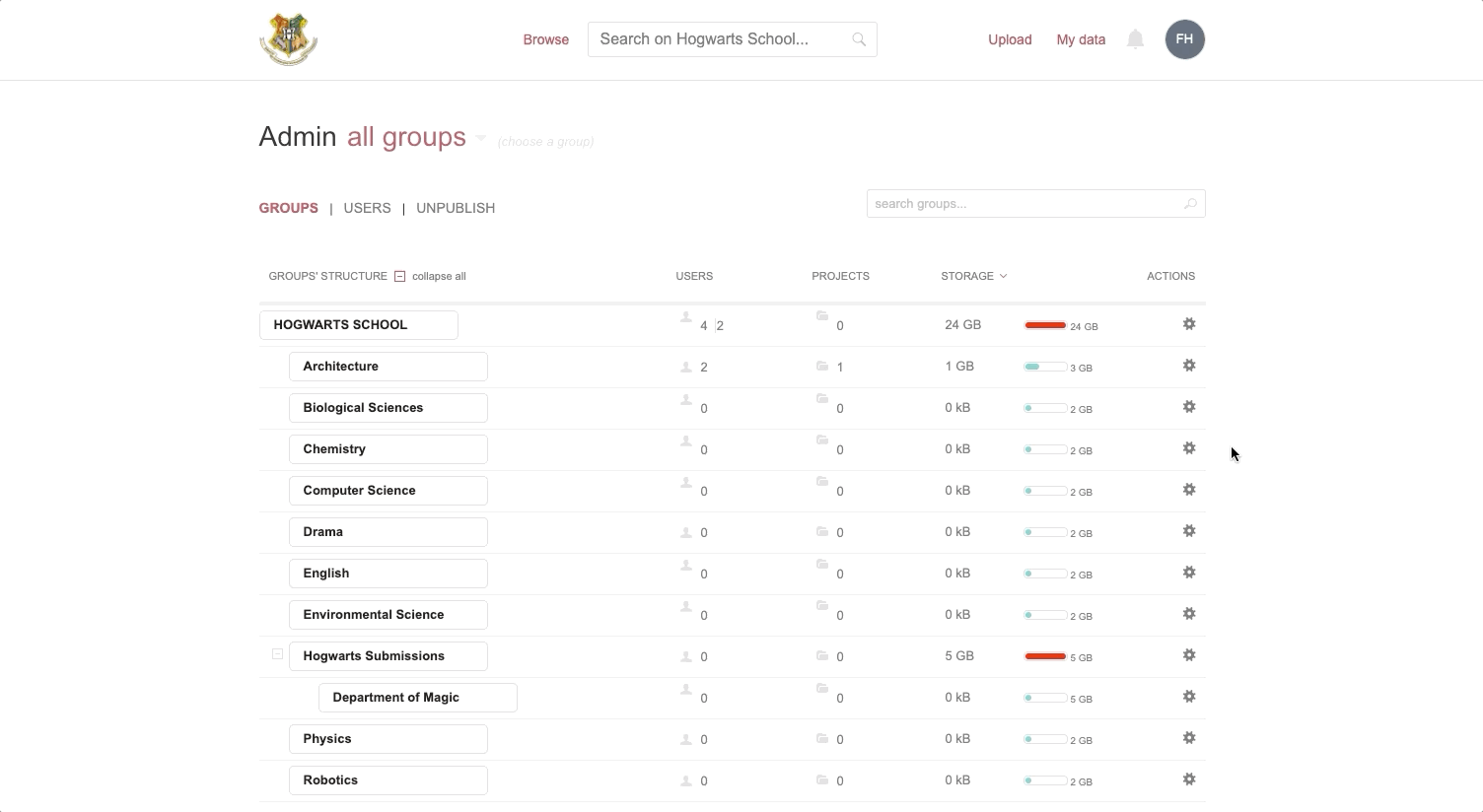
Task: Select the Physics group
Action: tap(388, 739)
